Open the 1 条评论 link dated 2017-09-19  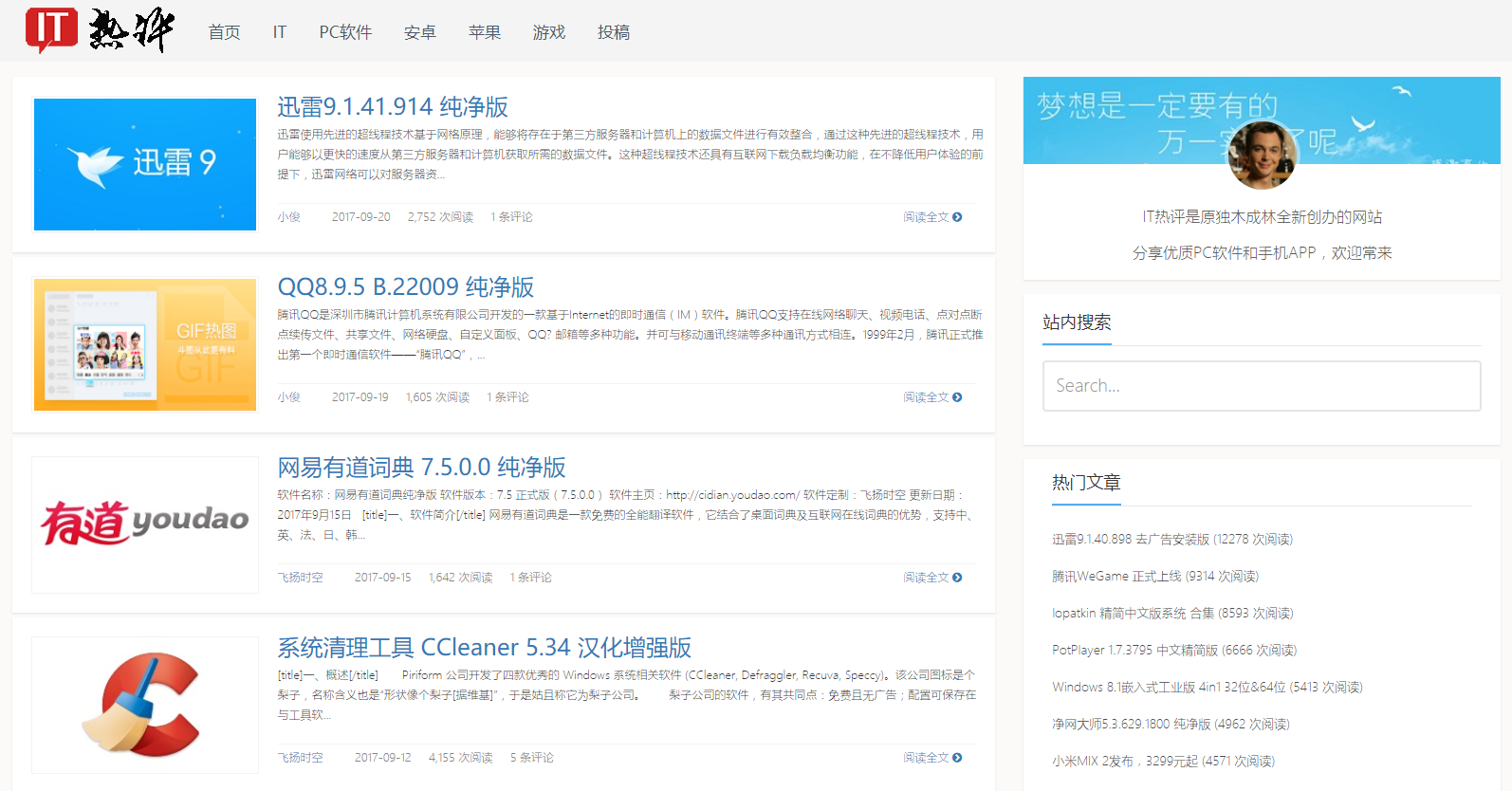pyautogui.click(x=507, y=397)
